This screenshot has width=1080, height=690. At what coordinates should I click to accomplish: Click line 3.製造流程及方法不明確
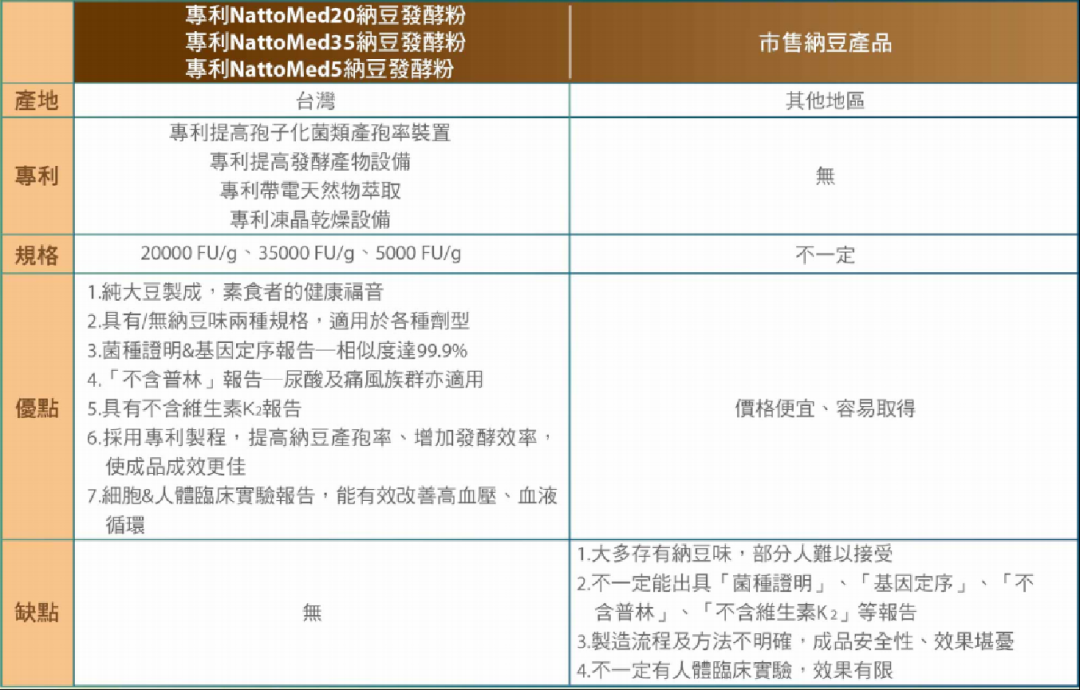coord(796,641)
